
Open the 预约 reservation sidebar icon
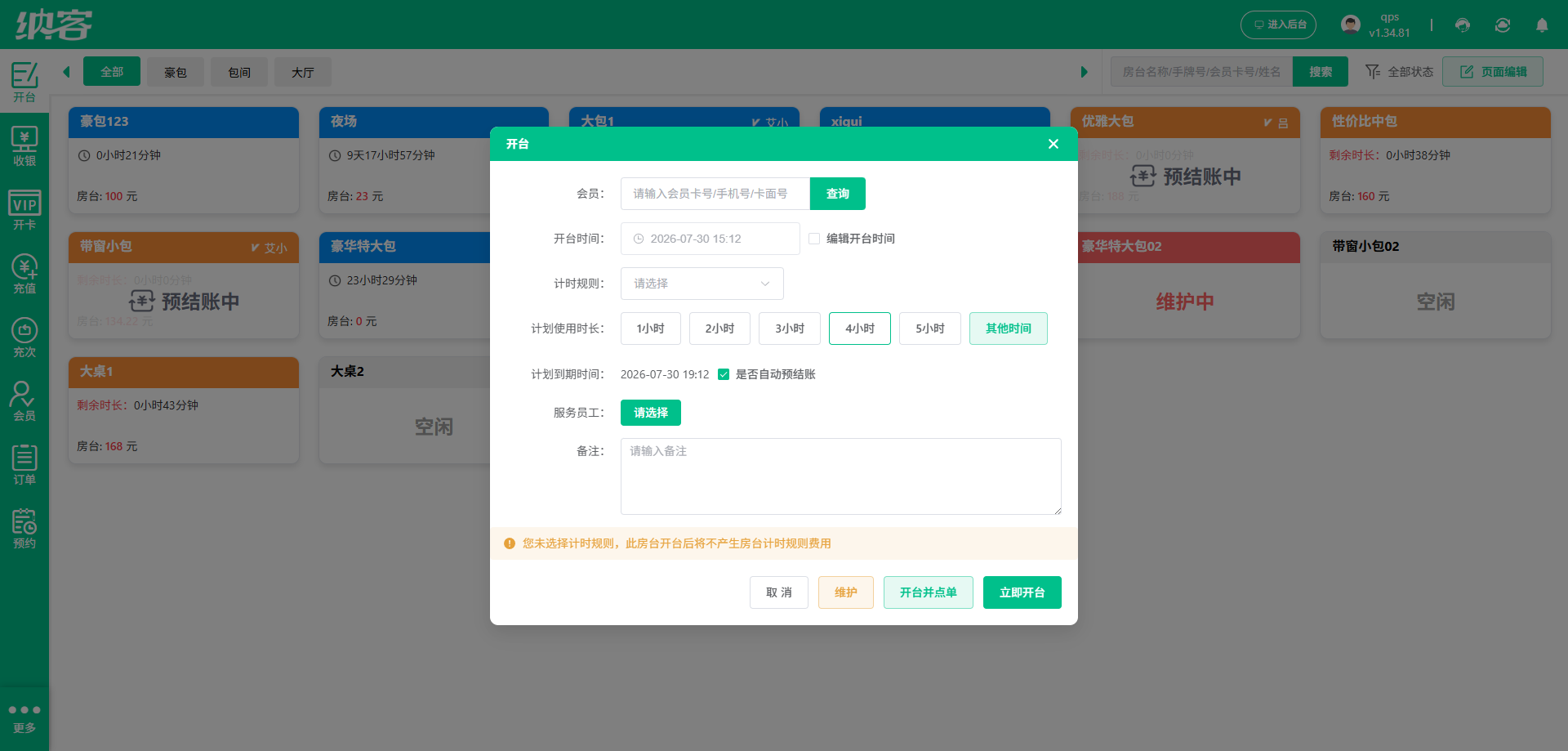tap(24, 529)
